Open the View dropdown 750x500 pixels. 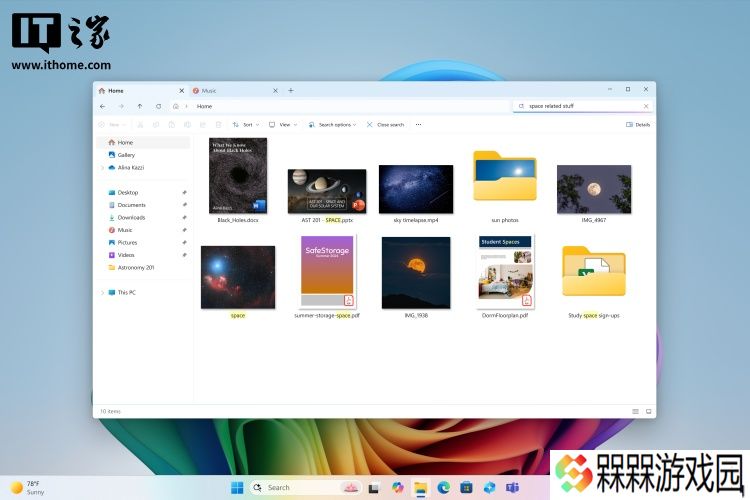tap(283, 124)
